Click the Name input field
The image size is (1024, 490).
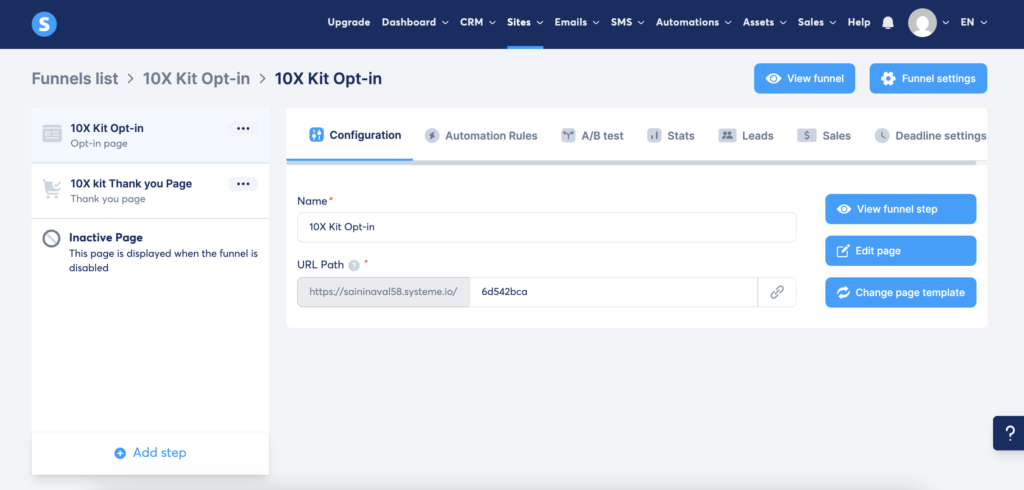pos(546,227)
